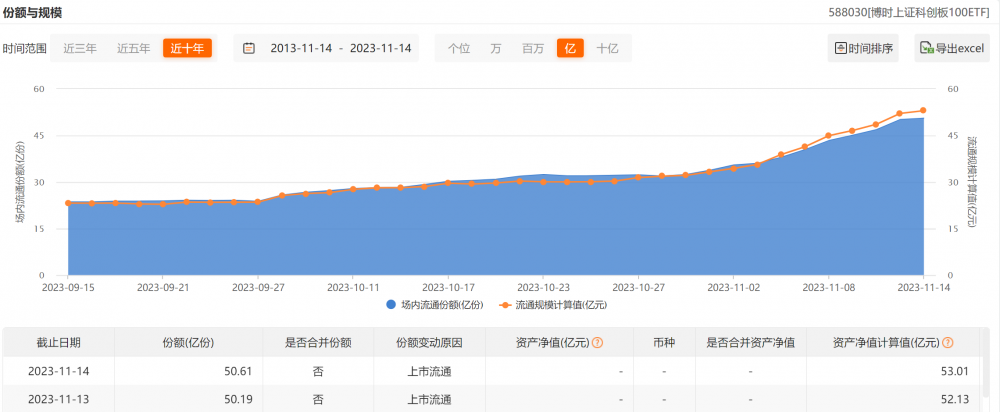Switch unit to 个位
The width and height of the screenshot is (1000, 412).
(459, 48)
